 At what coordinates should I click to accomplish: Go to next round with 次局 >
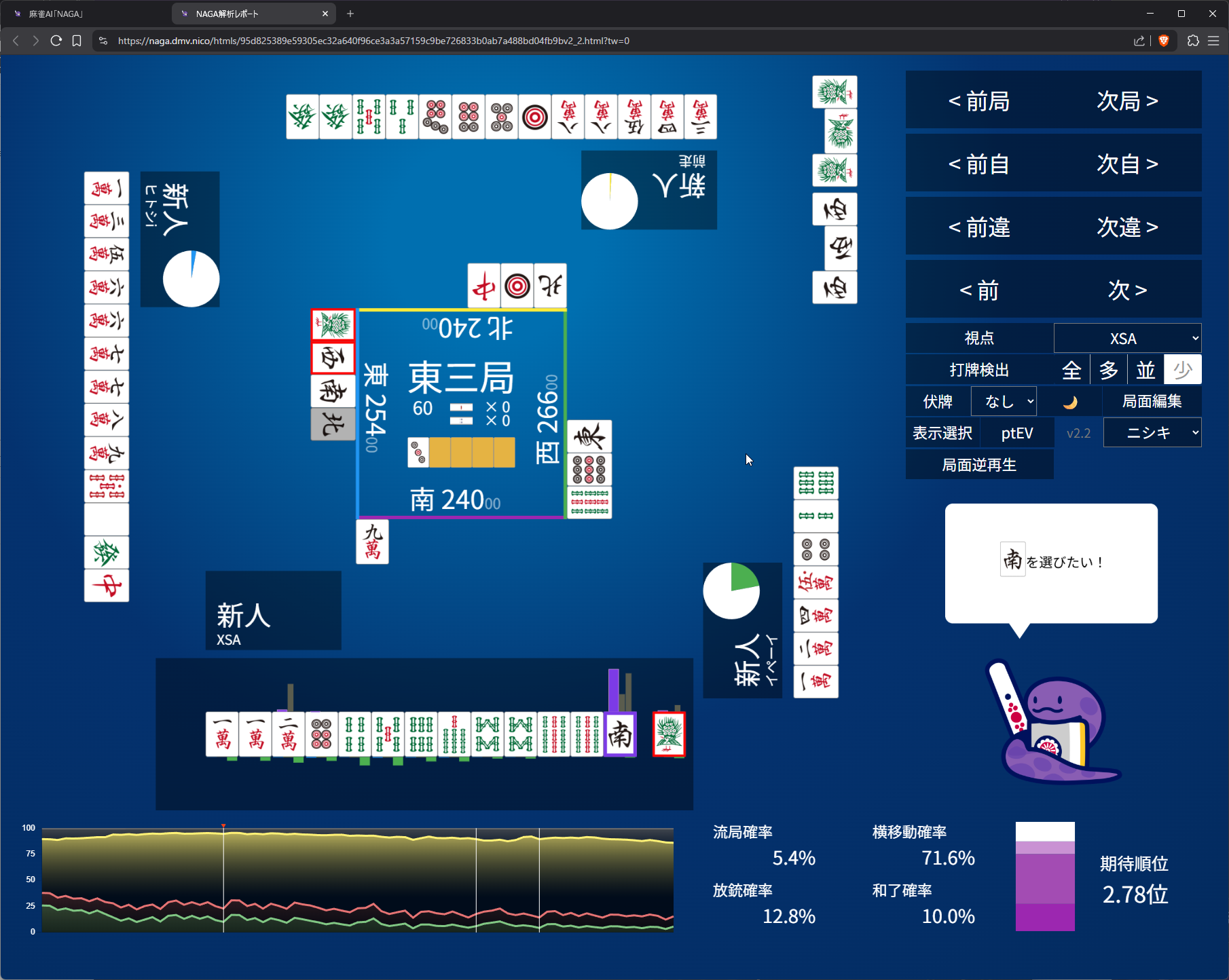point(1127,100)
